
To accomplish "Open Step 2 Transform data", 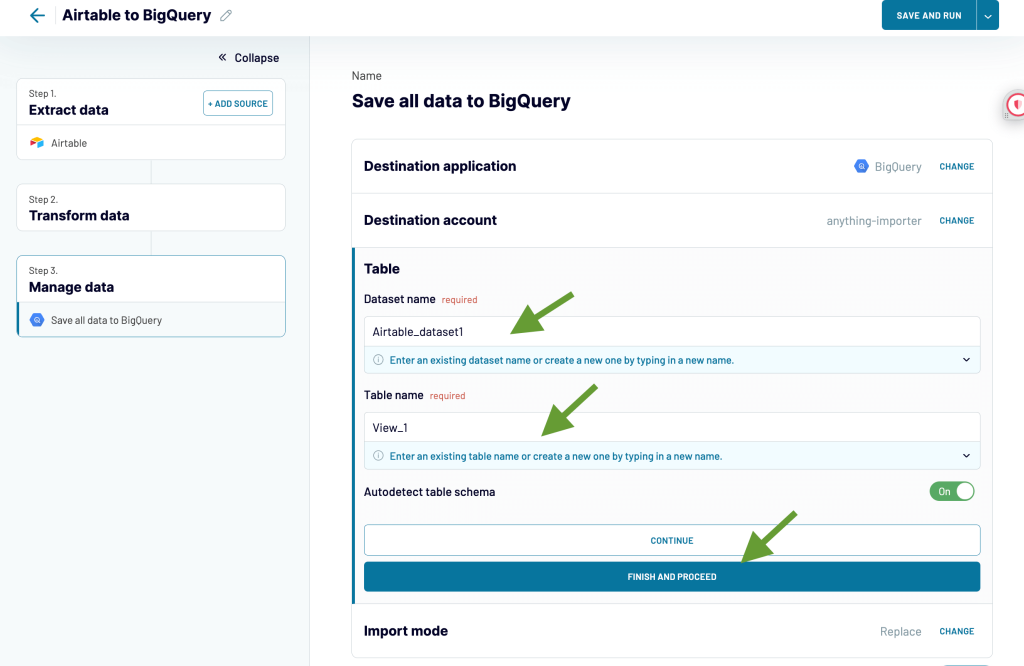I will [x=151, y=208].
